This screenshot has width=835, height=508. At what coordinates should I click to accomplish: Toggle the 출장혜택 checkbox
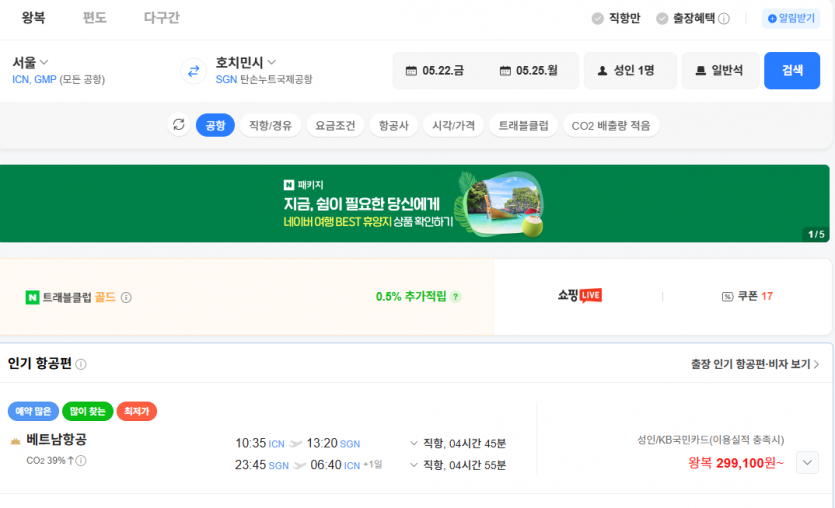[662, 19]
